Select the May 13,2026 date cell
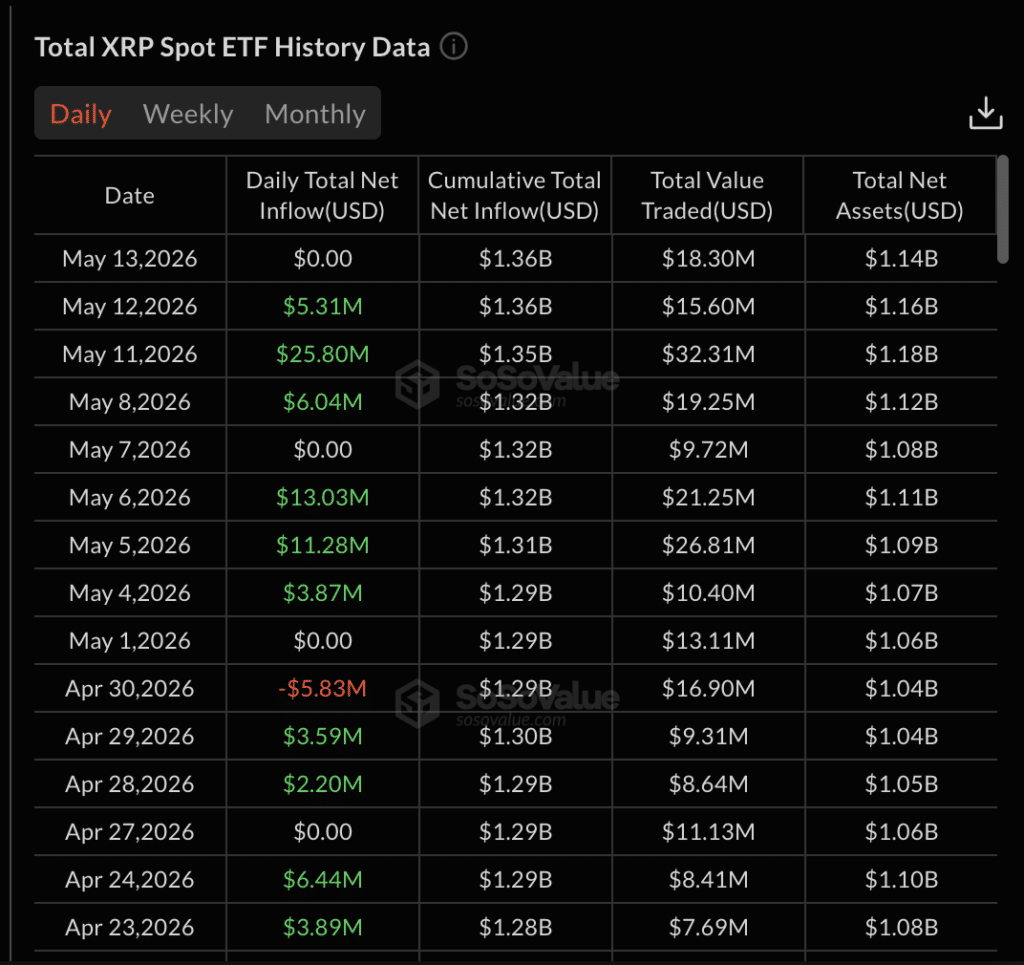The height and width of the screenshot is (965, 1024). pos(130,259)
